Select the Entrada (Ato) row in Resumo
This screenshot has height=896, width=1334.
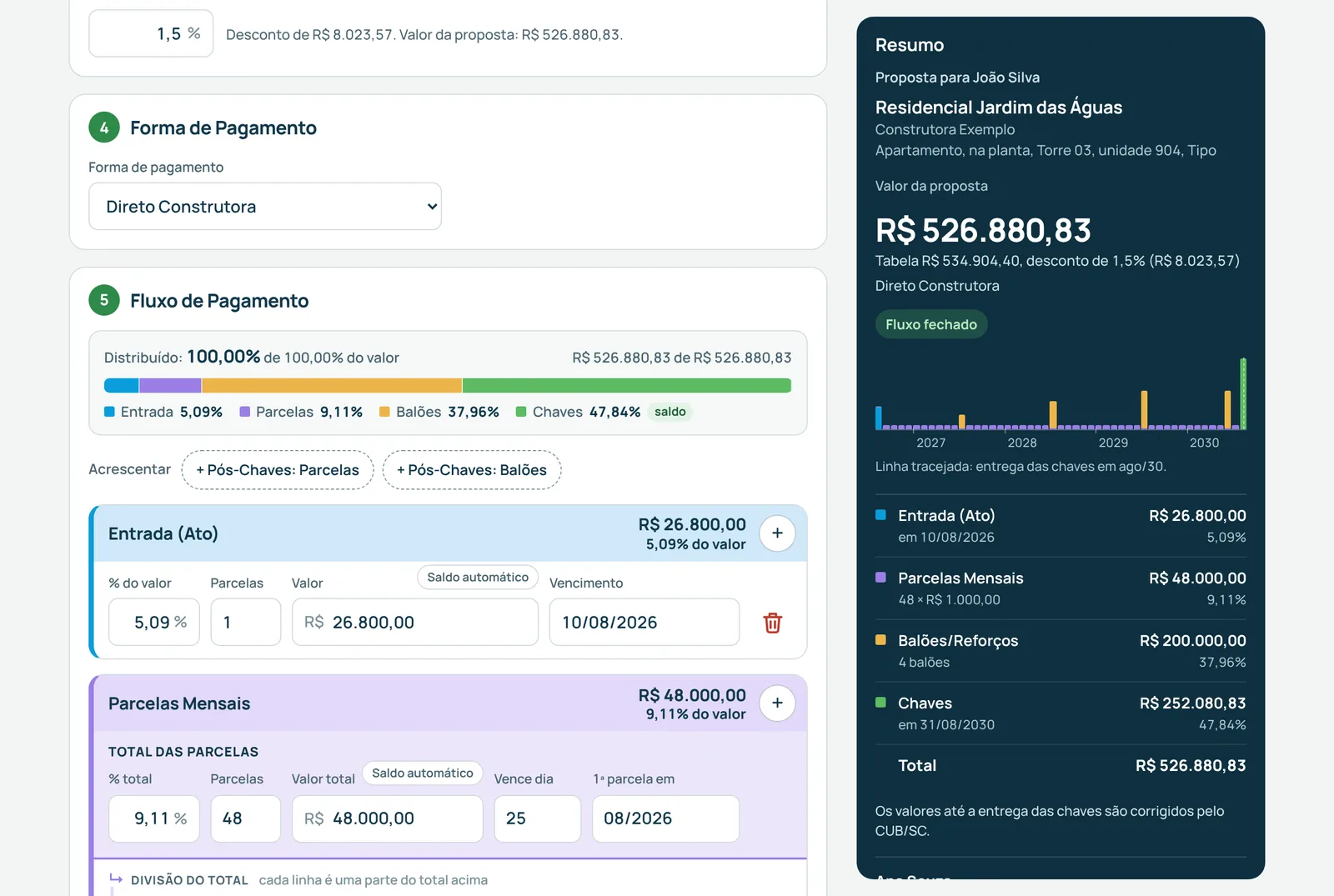[x=1061, y=526]
